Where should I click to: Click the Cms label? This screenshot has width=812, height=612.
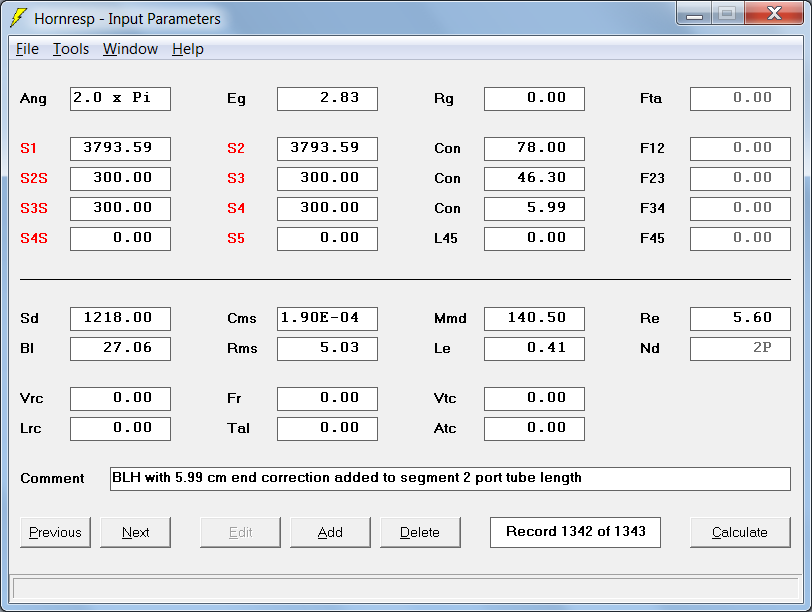[x=242, y=318]
